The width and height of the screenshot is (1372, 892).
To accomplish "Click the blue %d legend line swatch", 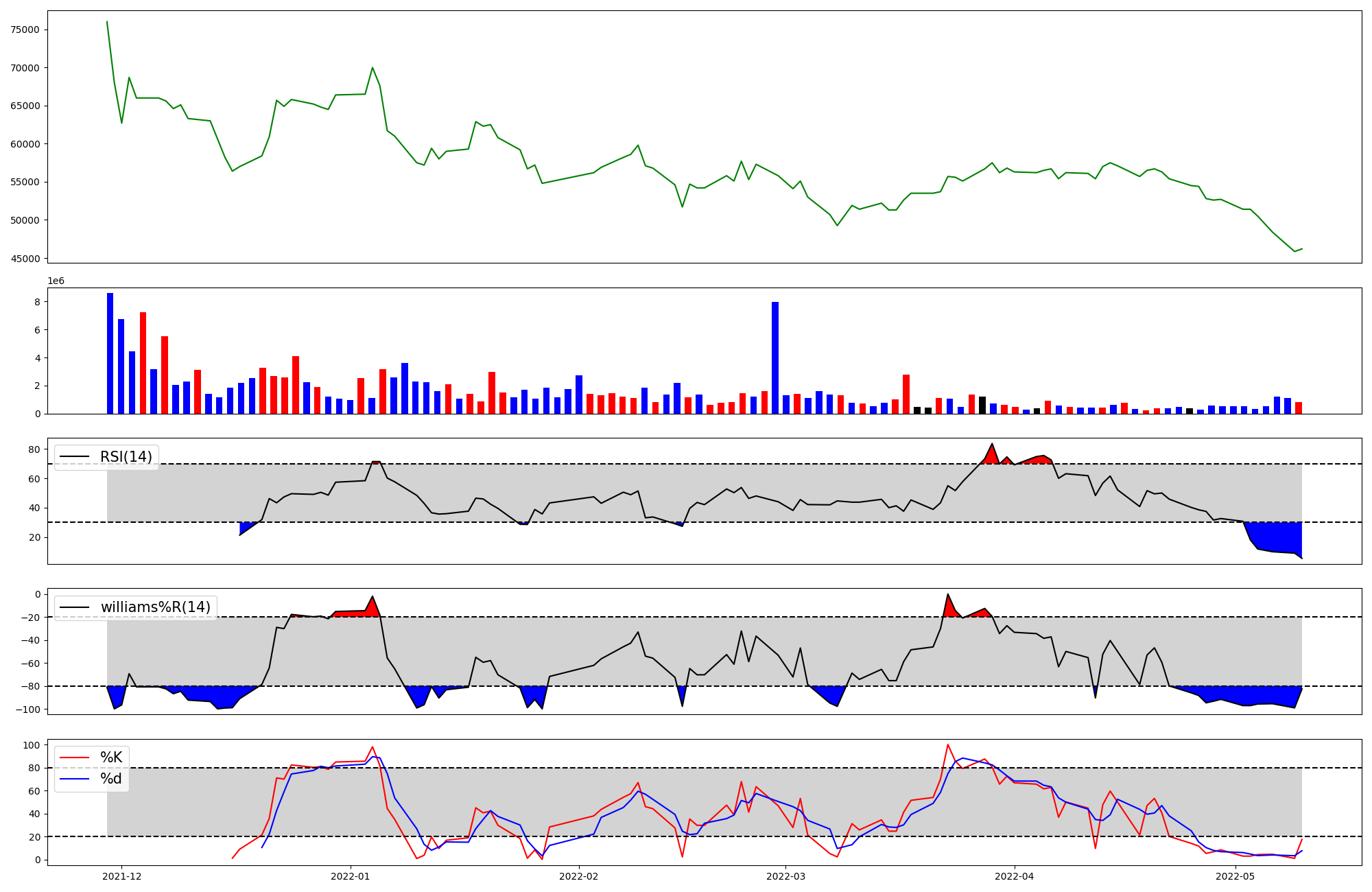I will coord(75,779).
